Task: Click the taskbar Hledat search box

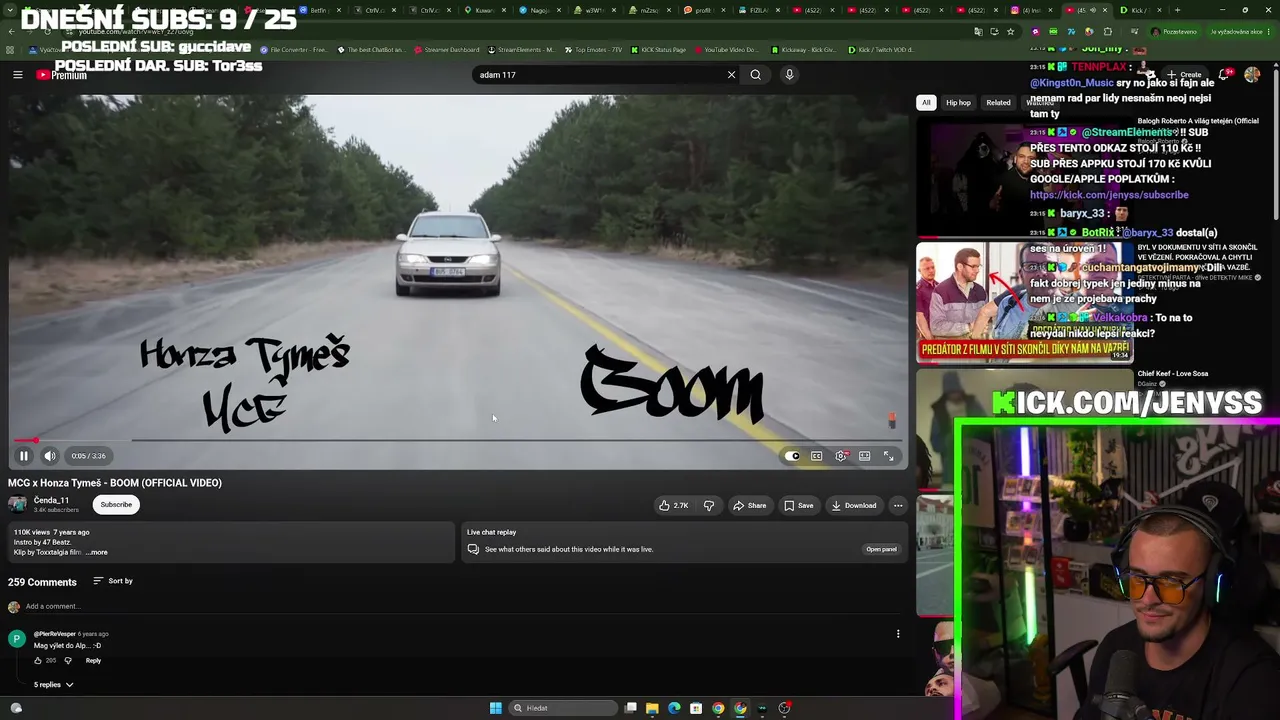Action: click(x=563, y=708)
